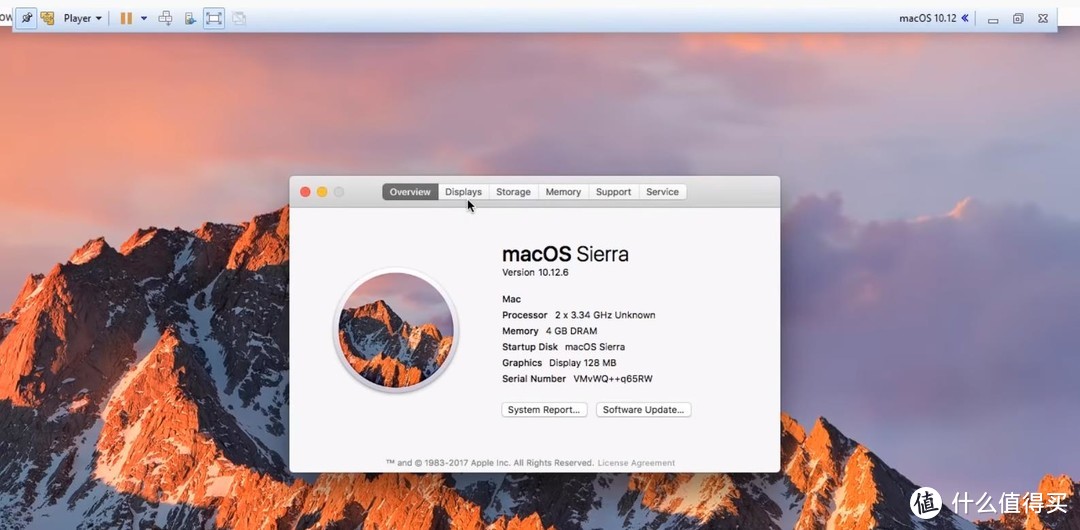
Task: Toggle full screen mode icon
Action: coord(214,19)
